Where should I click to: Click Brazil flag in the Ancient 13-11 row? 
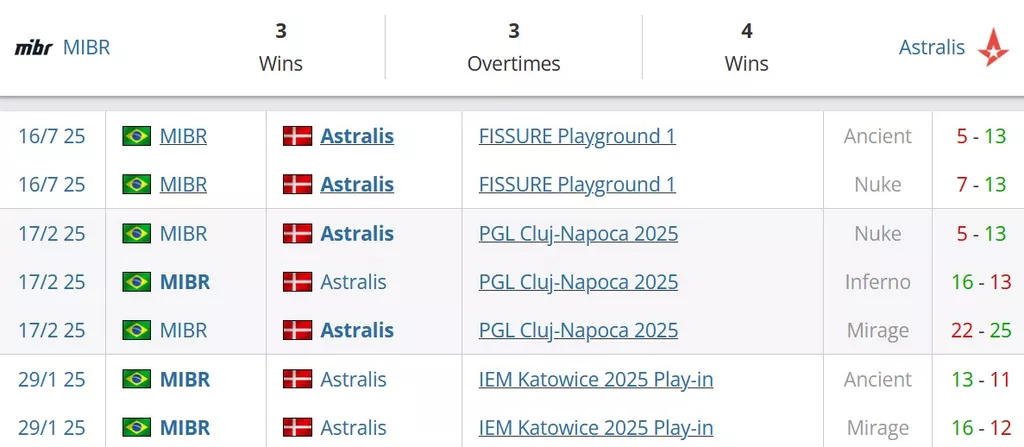pyautogui.click(x=136, y=379)
